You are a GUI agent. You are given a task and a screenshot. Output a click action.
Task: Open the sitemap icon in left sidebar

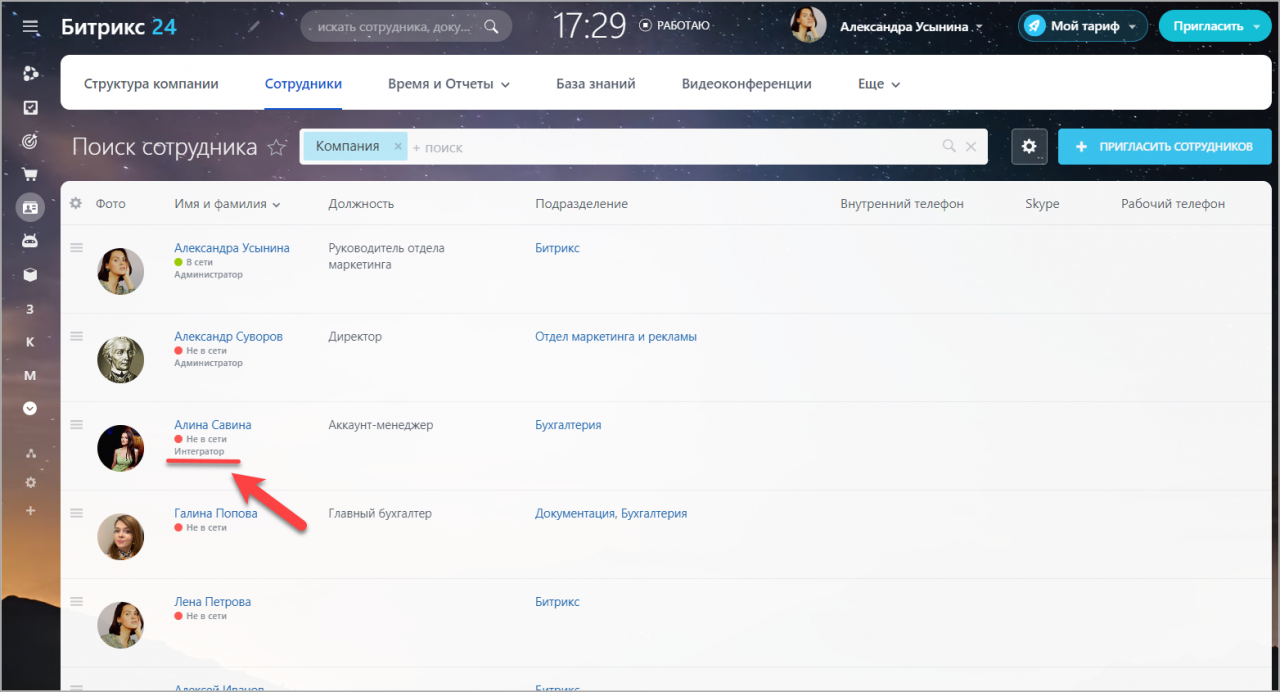coord(30,454)
